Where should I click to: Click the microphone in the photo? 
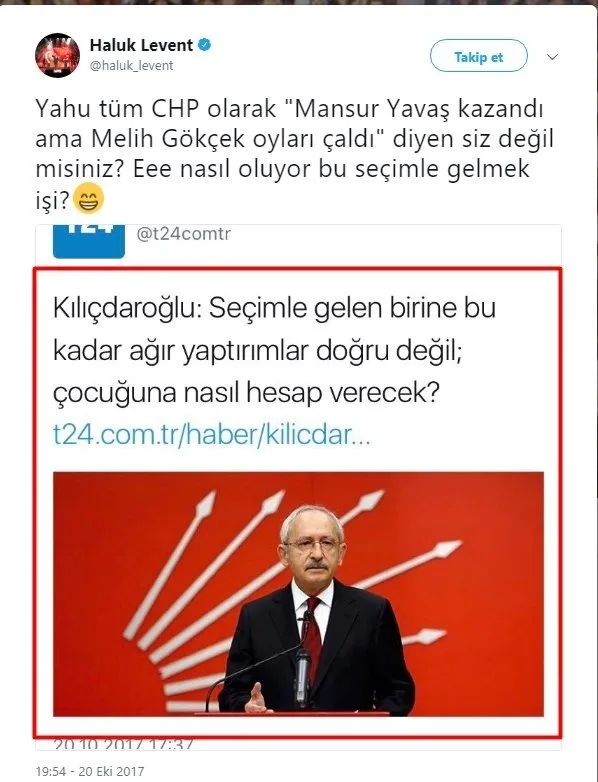click(302, 668)
